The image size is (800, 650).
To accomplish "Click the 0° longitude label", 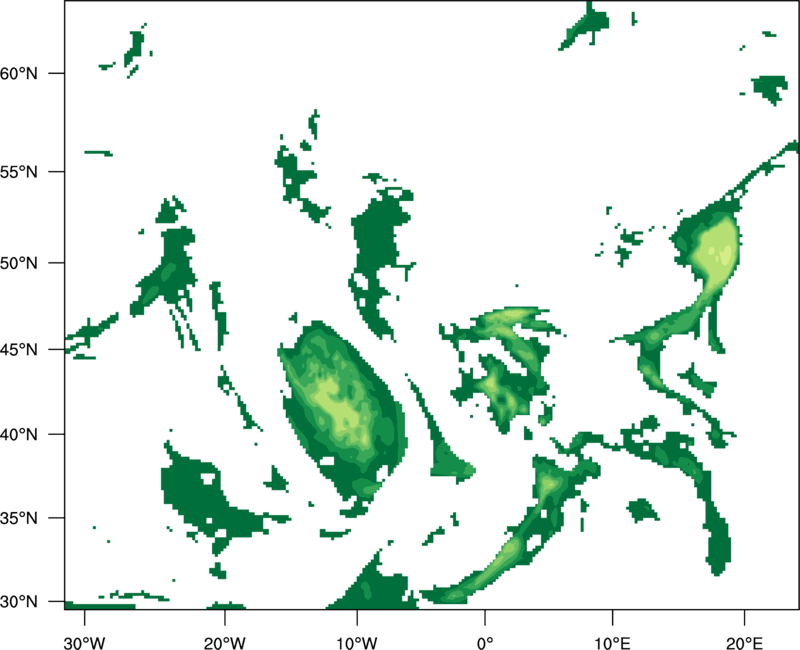I will point(485,643).
